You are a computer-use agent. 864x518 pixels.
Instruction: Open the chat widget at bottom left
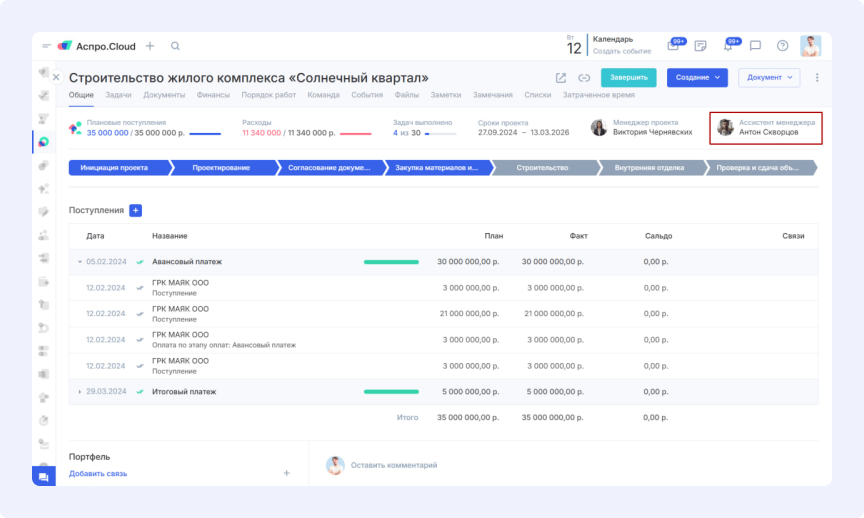pyautogui.click(x=43, y=477)
